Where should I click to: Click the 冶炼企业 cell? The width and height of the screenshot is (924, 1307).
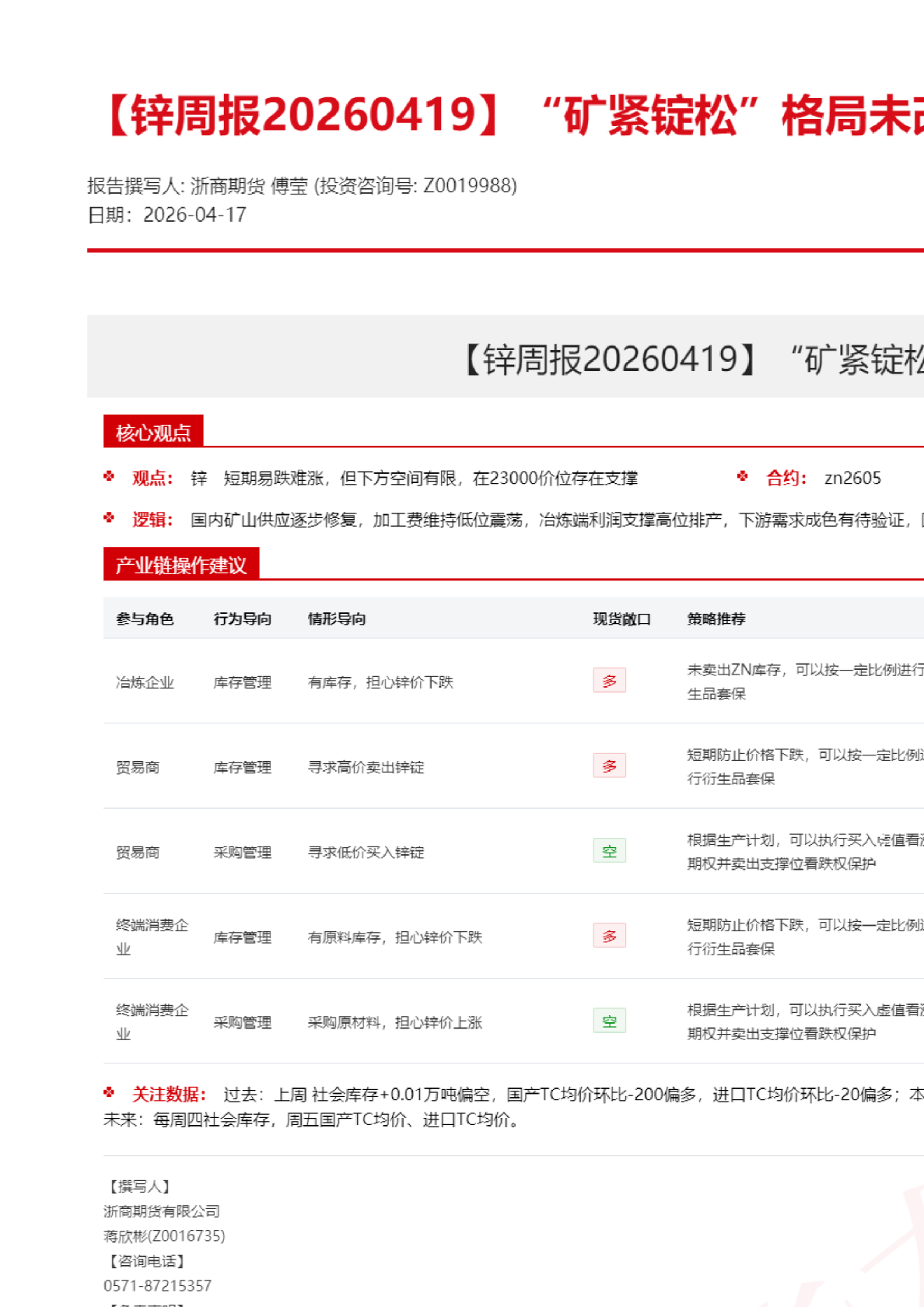coord(145,682)
